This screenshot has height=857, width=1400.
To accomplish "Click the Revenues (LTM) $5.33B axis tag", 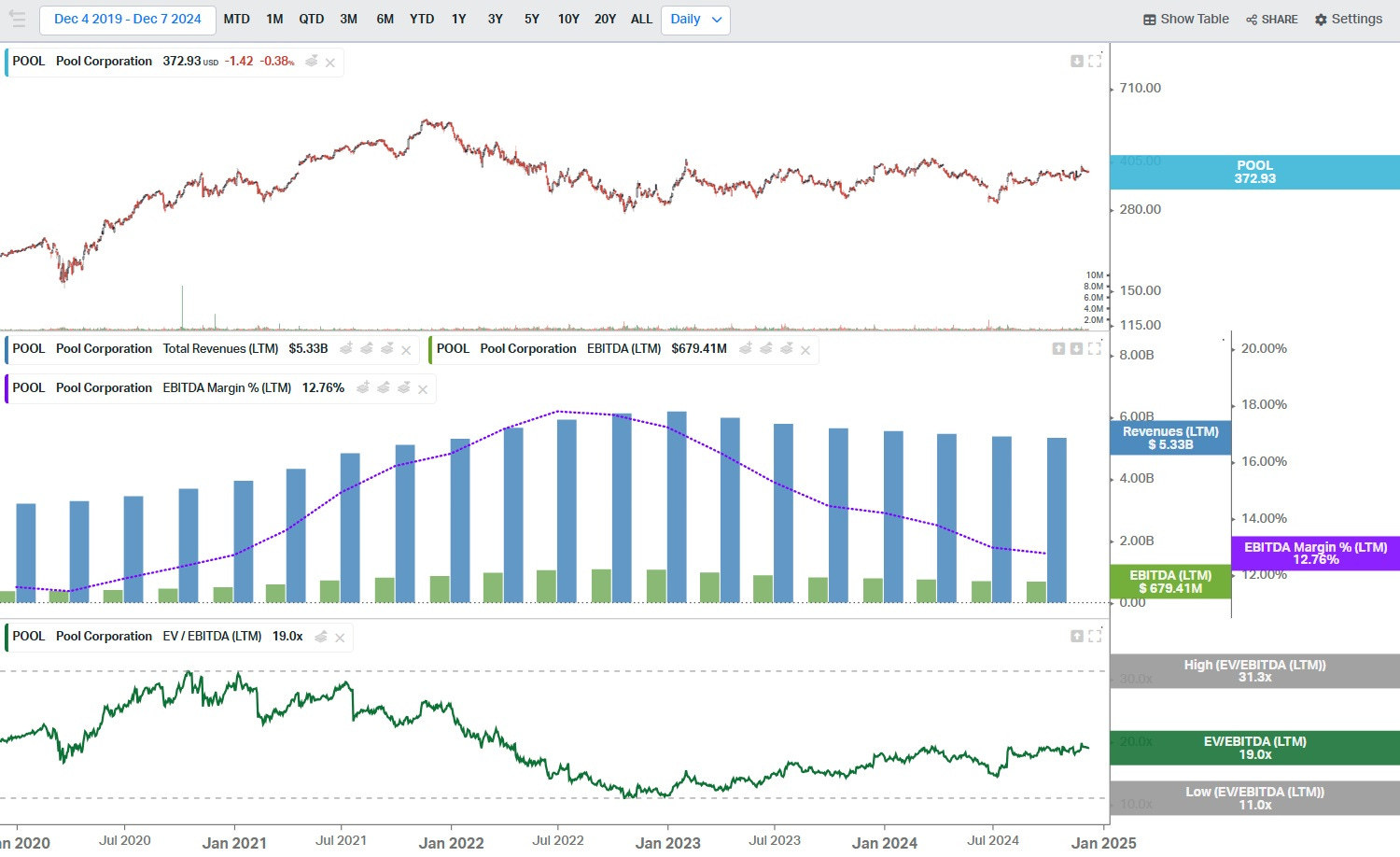I will point(1170,438).
